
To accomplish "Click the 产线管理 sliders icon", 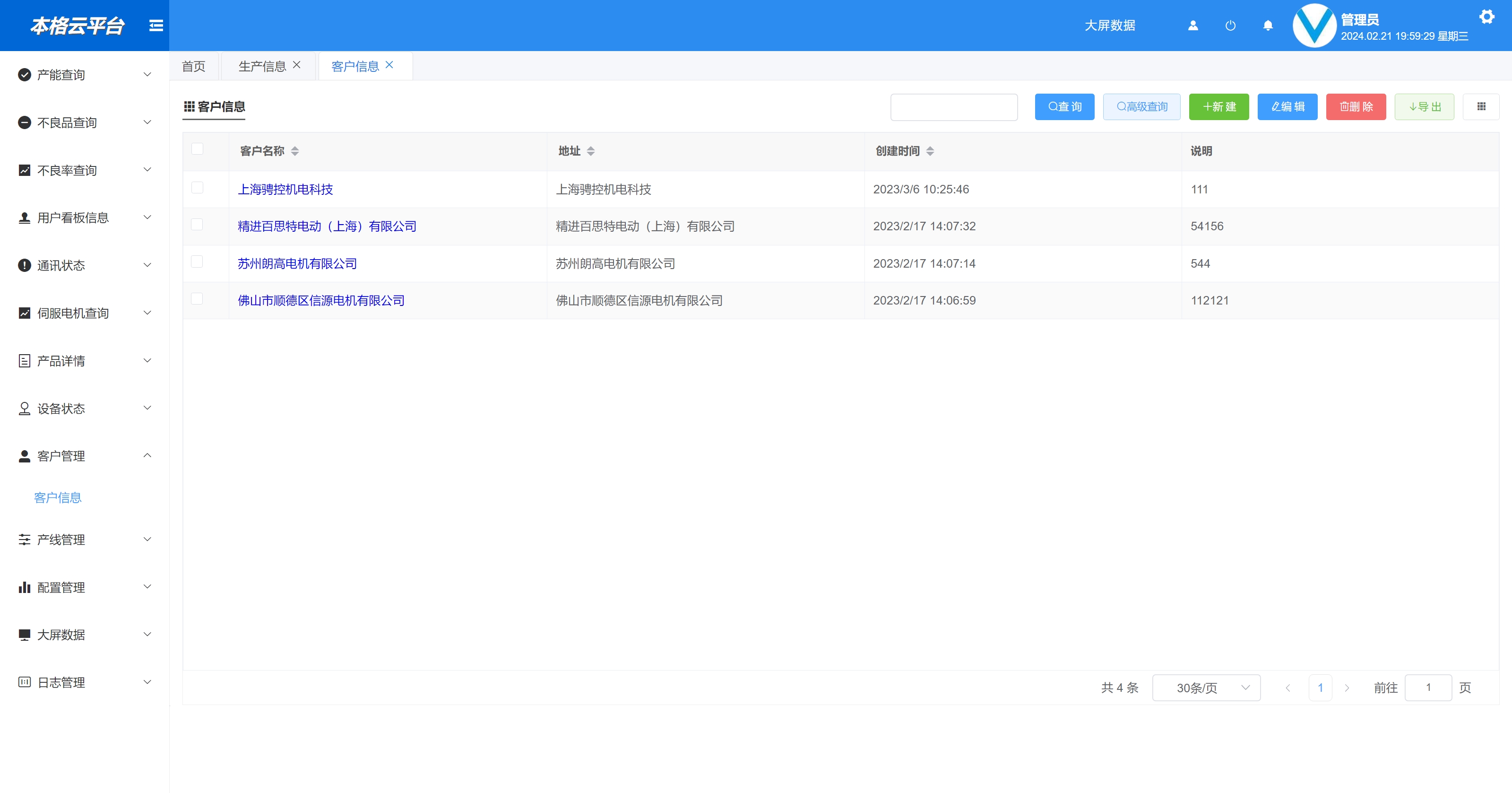I will point(25,539).
